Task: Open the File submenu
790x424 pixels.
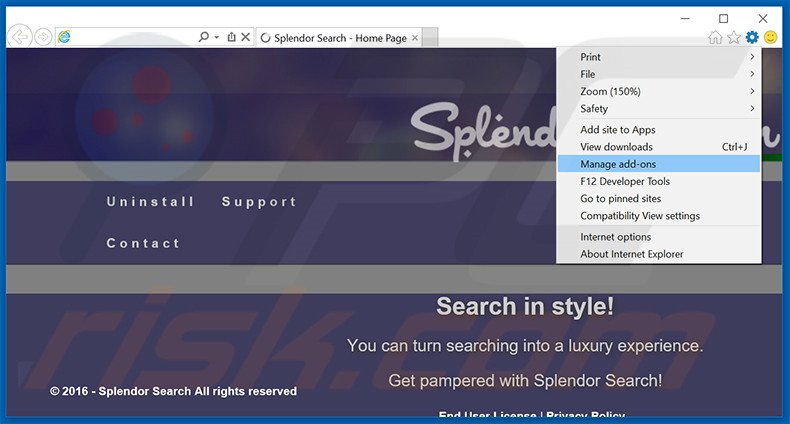Action: [x=659, y=74]
